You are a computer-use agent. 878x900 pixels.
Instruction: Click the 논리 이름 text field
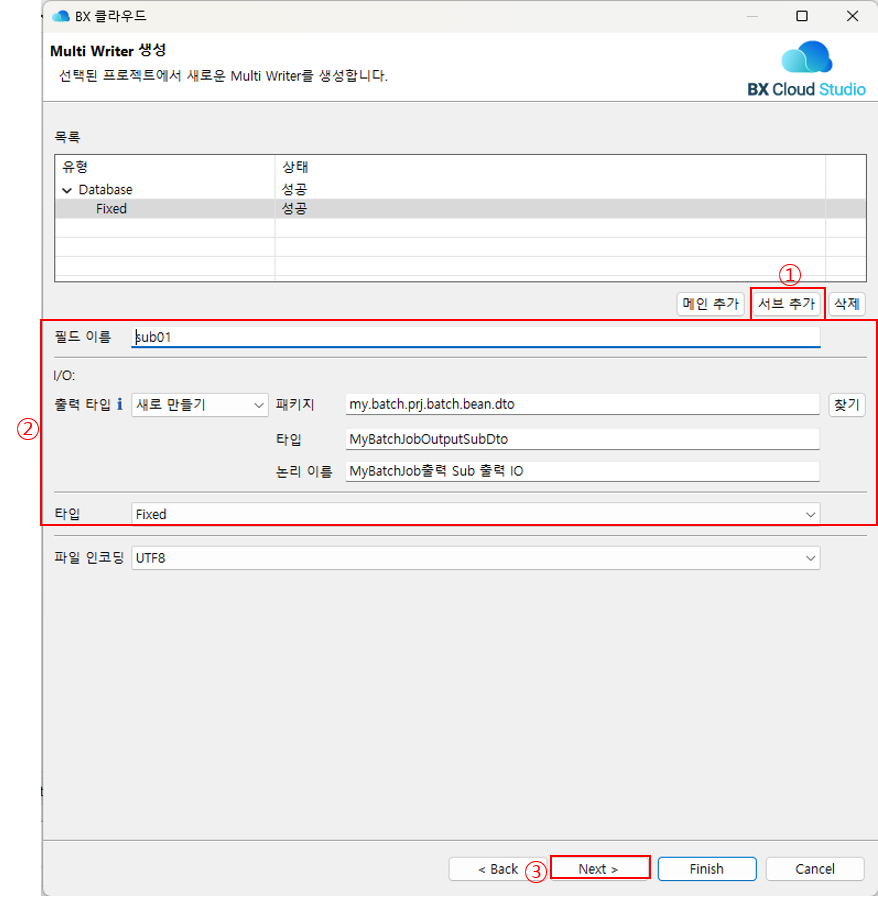click(x=581, y=471)
